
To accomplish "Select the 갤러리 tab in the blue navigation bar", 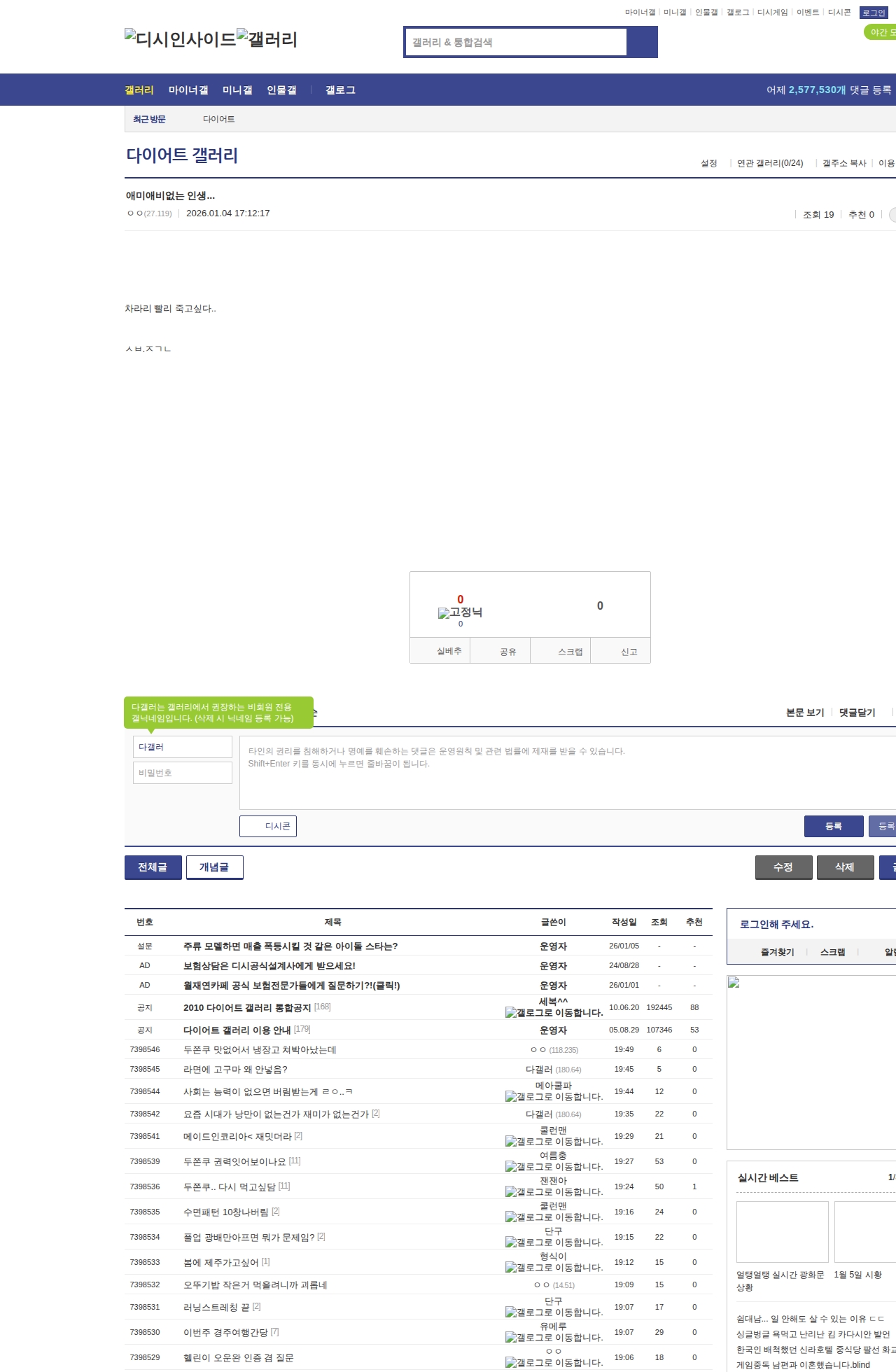I will (139, 90).
